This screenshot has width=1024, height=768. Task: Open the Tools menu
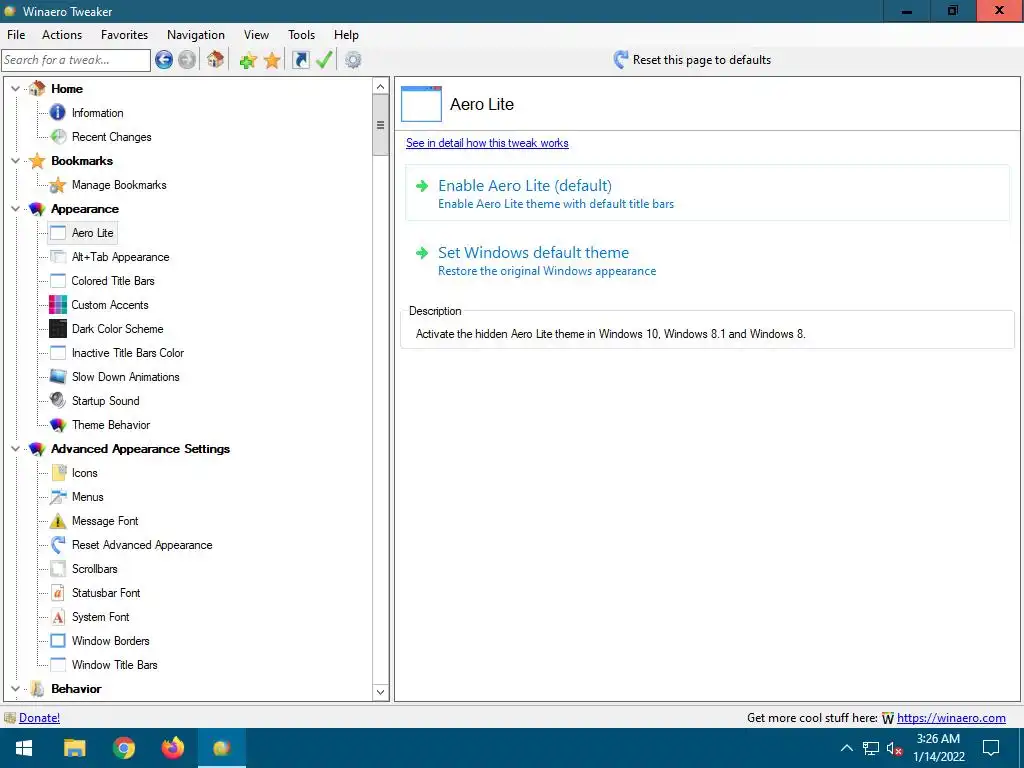click(301, 35)
